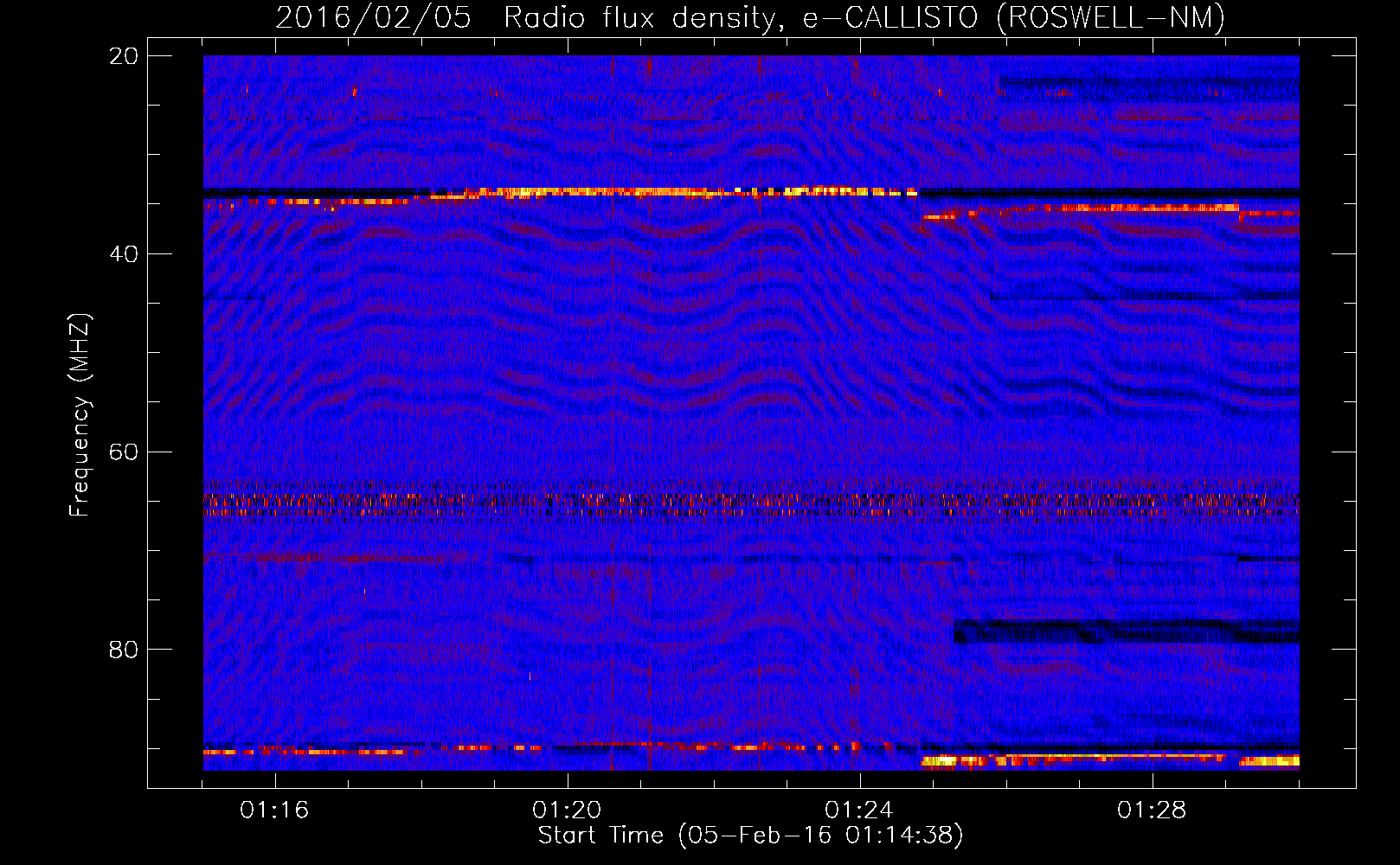Click the 60 frequency tick label
The height and width of the screenshot is (865, 1400).
point(124,452)
